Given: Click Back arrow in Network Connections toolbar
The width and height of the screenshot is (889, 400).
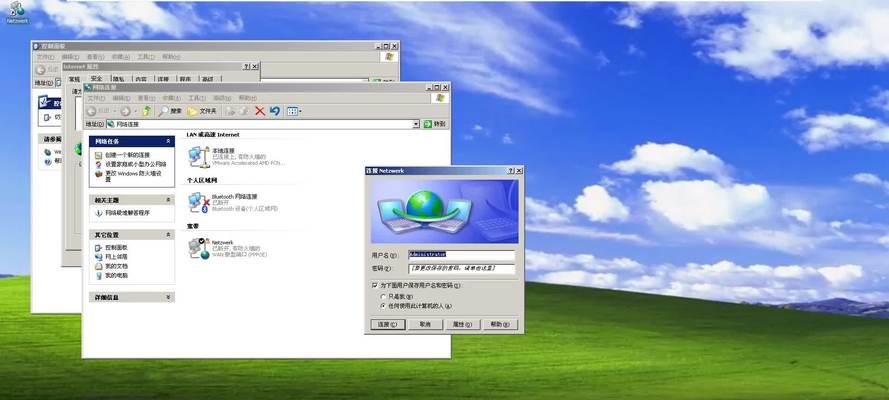Looking at the screenshot, I should (x=91, y=111).
